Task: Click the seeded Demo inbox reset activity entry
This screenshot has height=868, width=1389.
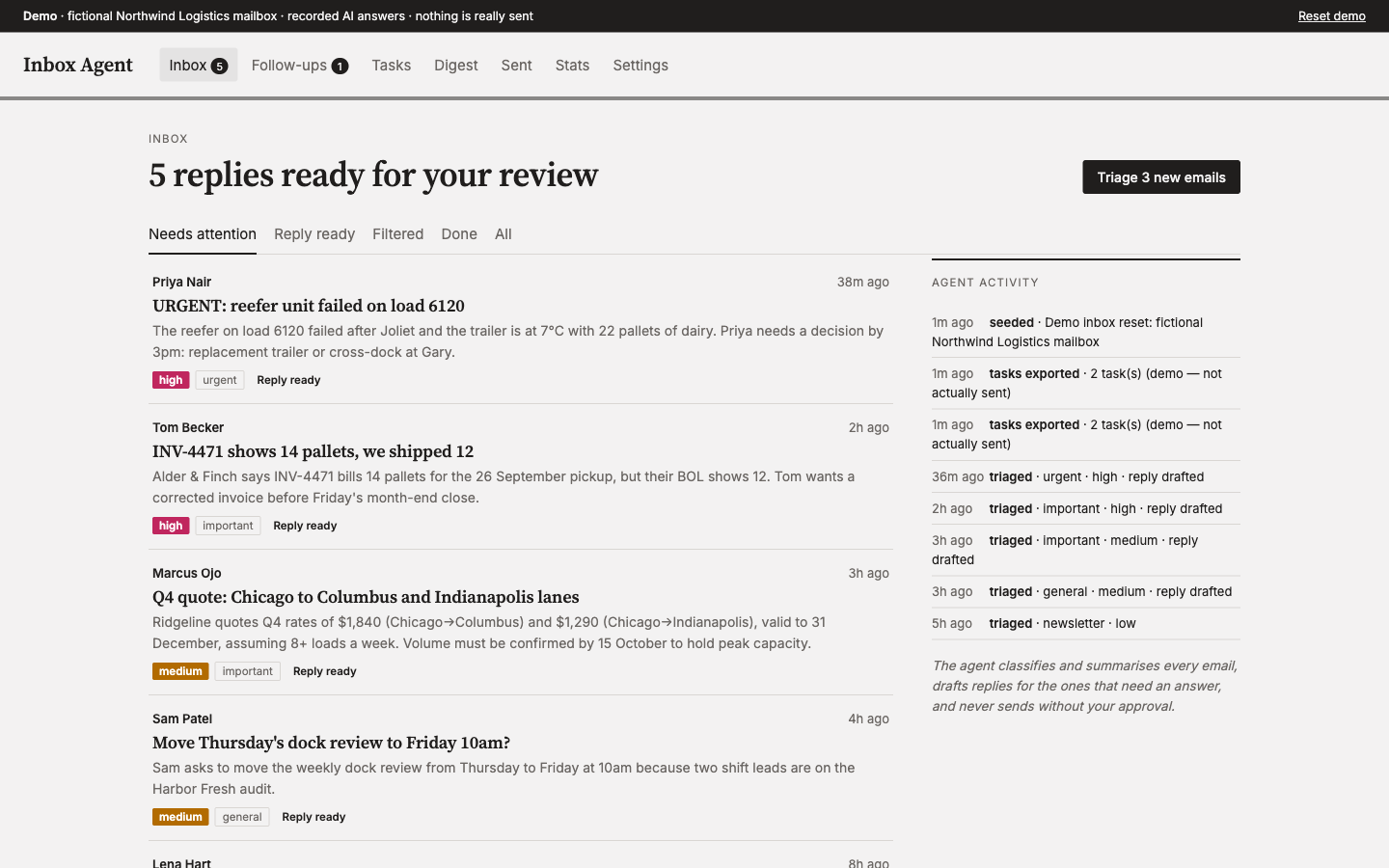Action: tap(1086, 332)
